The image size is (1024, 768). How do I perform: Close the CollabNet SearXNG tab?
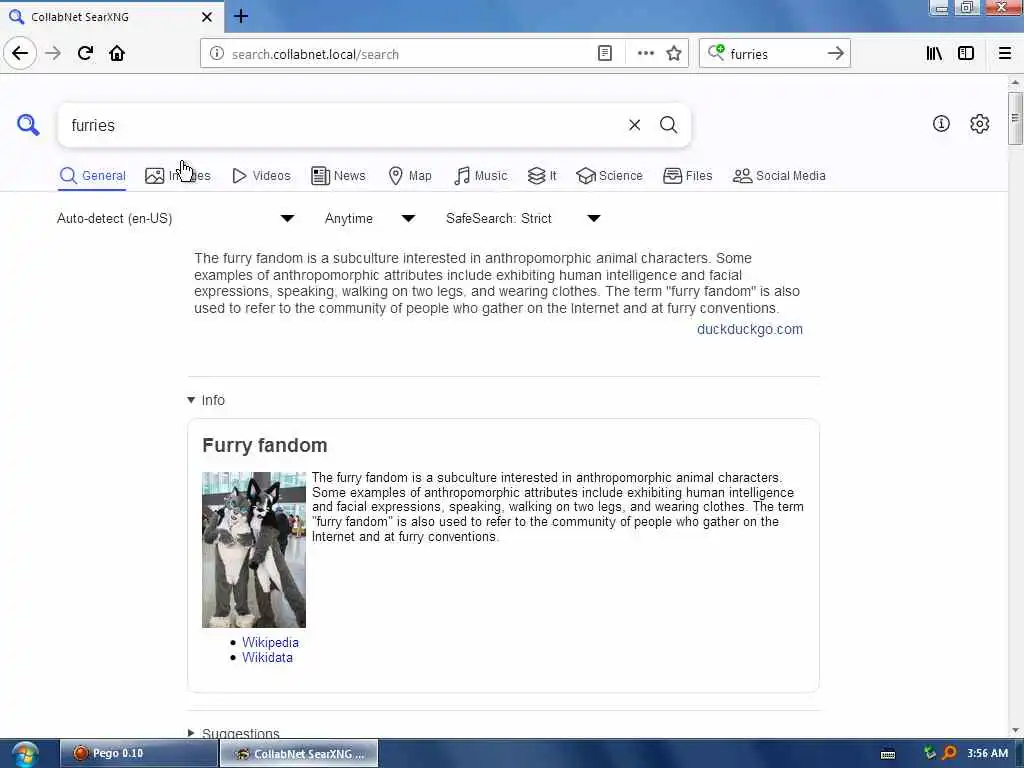[x=207, y=17]
